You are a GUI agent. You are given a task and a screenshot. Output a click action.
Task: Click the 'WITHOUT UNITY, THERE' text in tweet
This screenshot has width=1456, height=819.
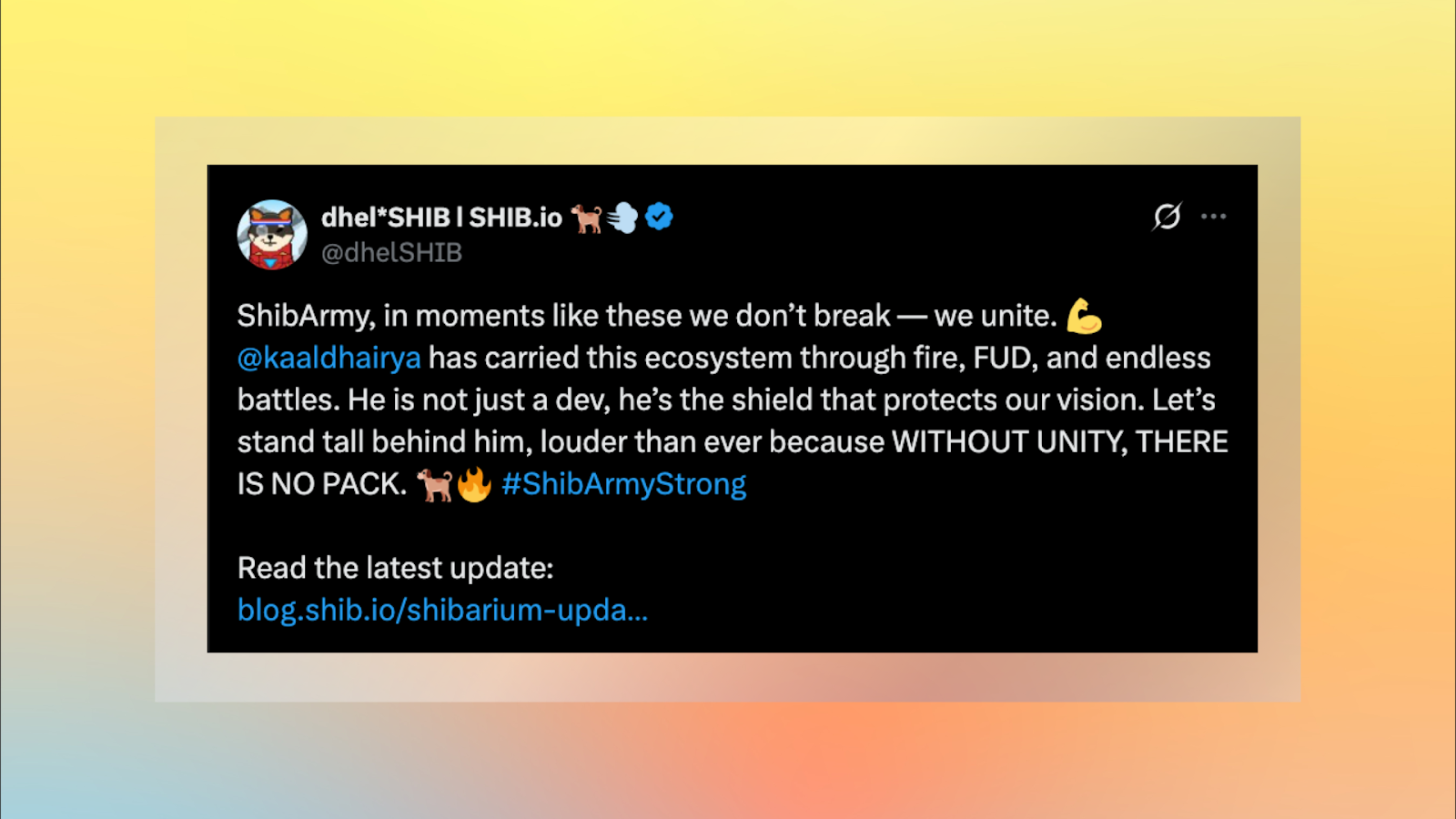click(x=1060, y=442)
